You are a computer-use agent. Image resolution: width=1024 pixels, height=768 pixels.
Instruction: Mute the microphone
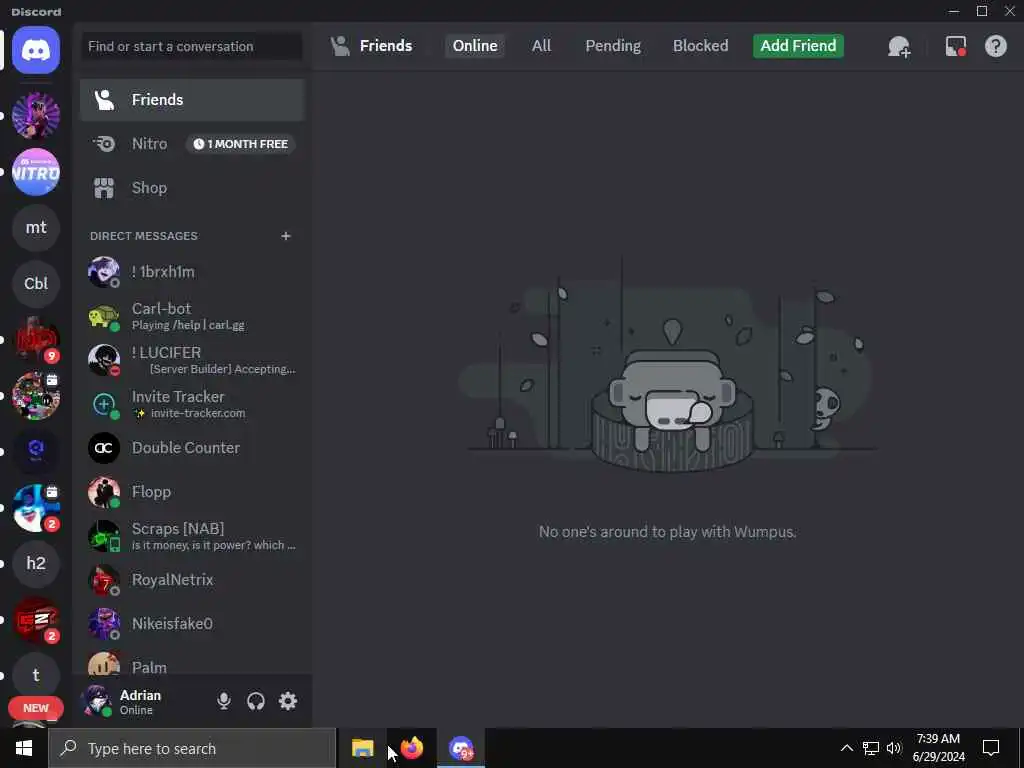[x=224, y=701]
